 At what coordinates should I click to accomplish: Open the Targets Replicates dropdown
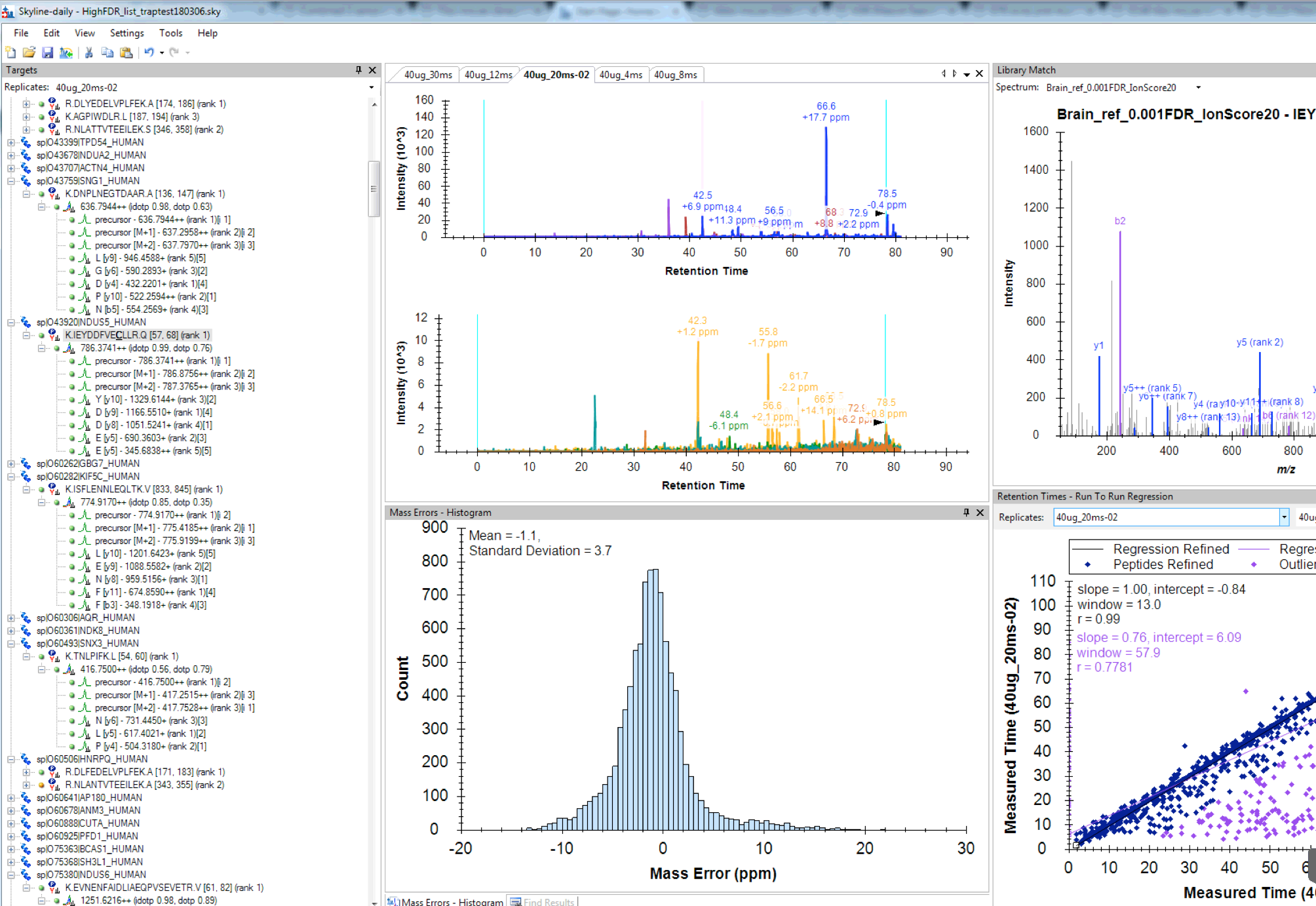click(372, 87)
